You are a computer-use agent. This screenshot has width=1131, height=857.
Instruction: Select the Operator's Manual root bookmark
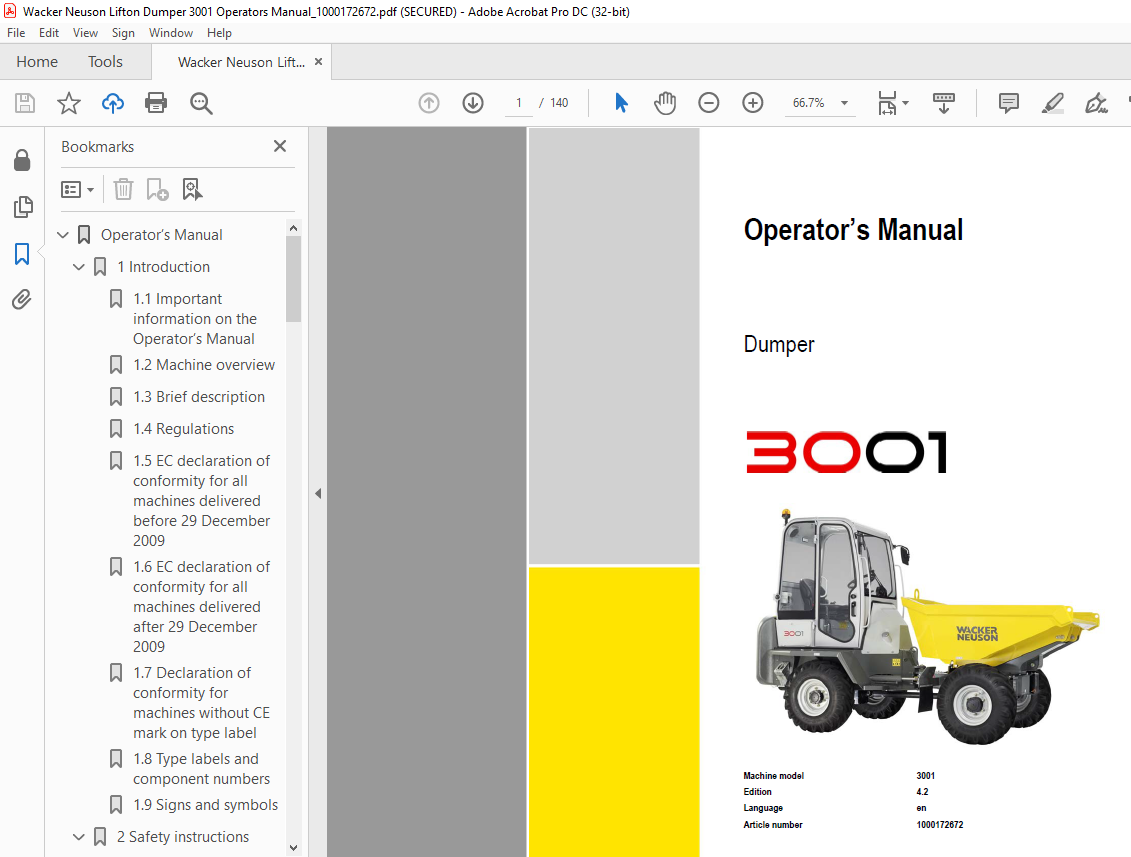click(162, 235)
